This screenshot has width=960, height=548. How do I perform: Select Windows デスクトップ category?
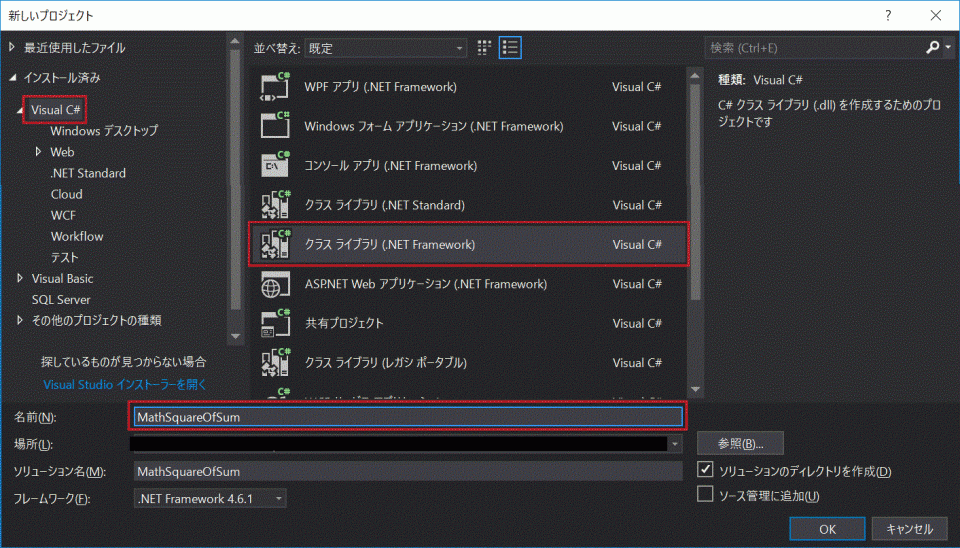click(x=104, y=130)
